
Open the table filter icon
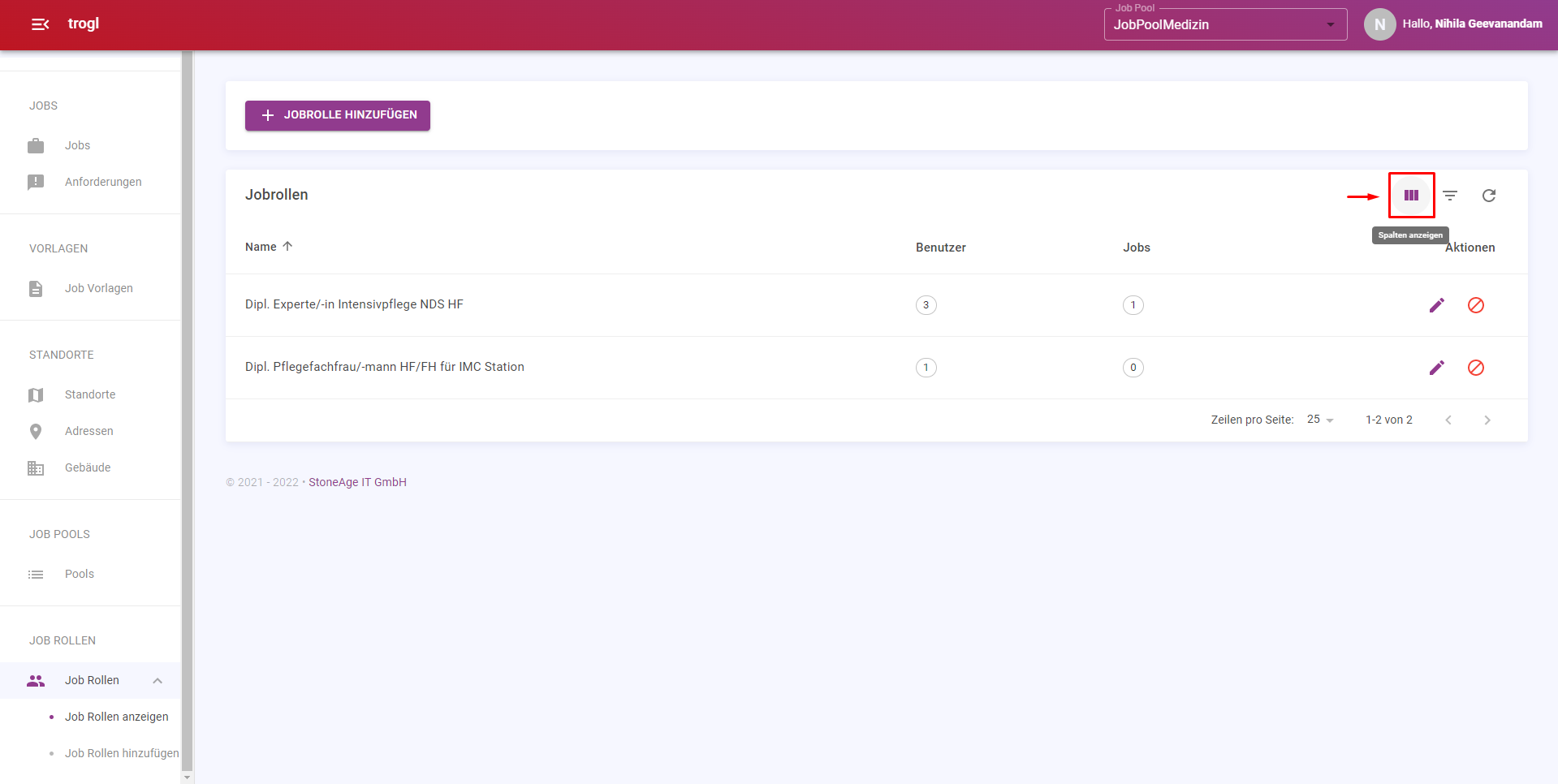point(1450,196)
